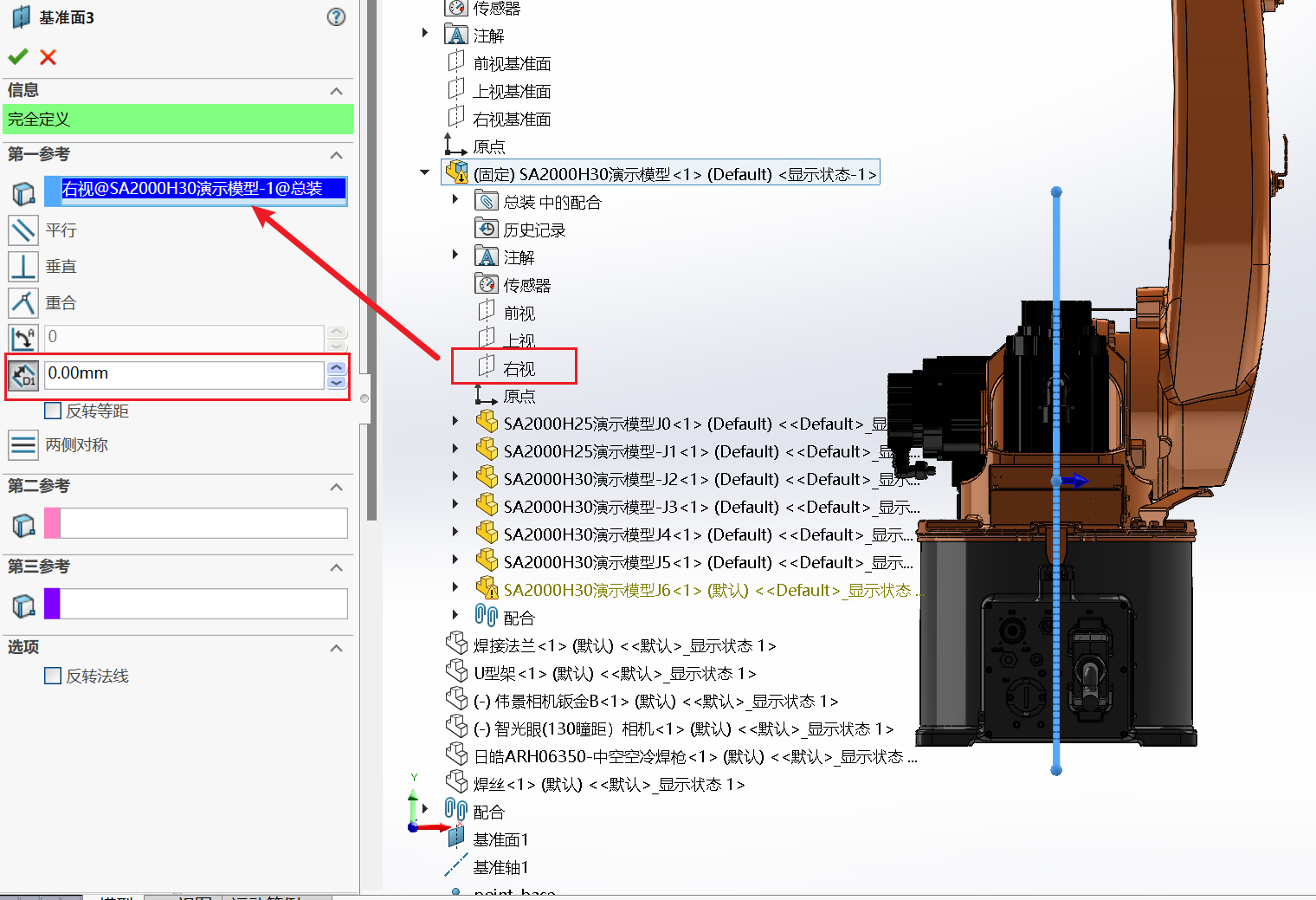Select the 平行 (parallel) constraint icon
The image size is (1316, 900).
23,230
